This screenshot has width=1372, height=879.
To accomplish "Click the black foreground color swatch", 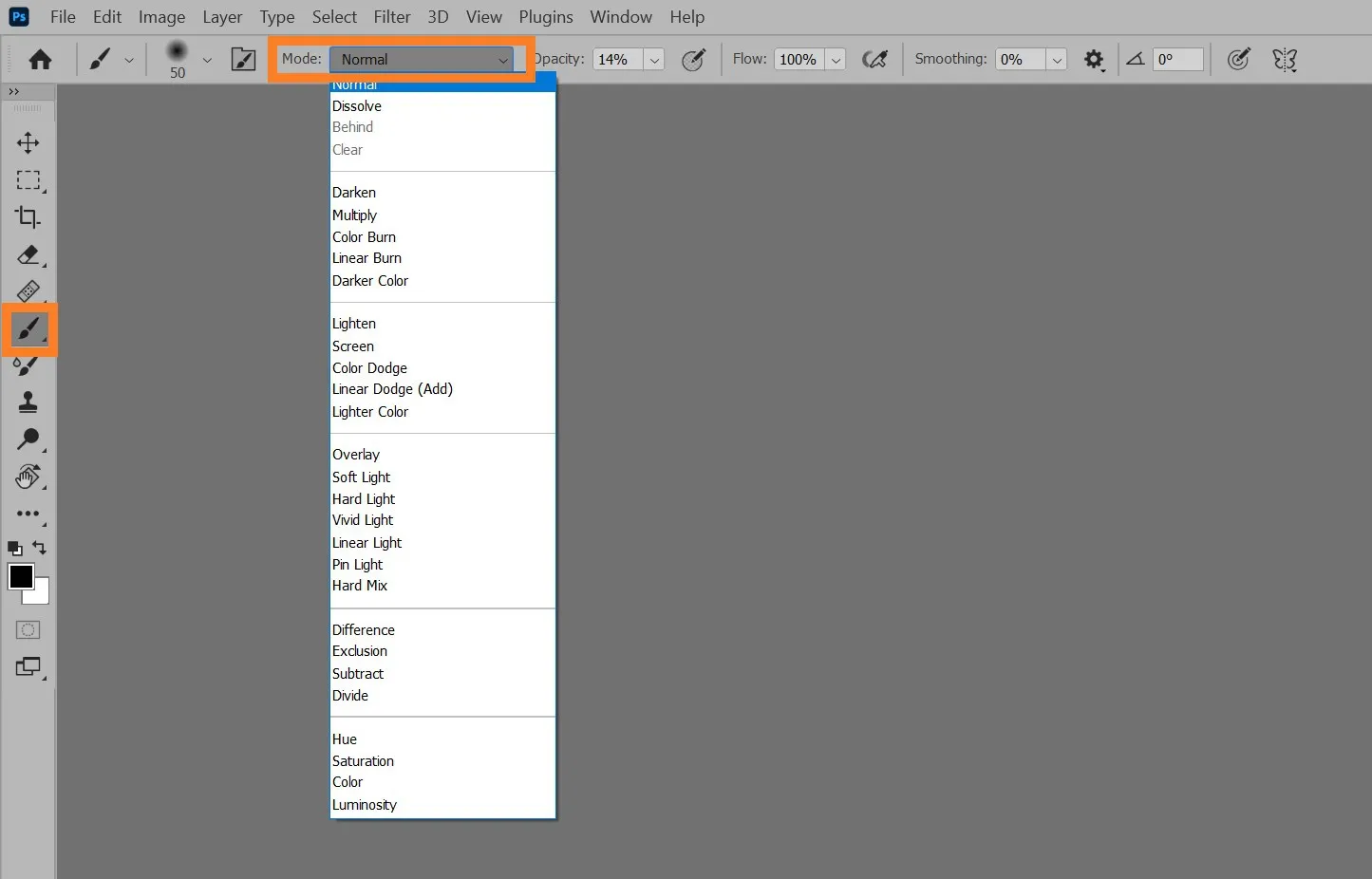I will (20, 576).
